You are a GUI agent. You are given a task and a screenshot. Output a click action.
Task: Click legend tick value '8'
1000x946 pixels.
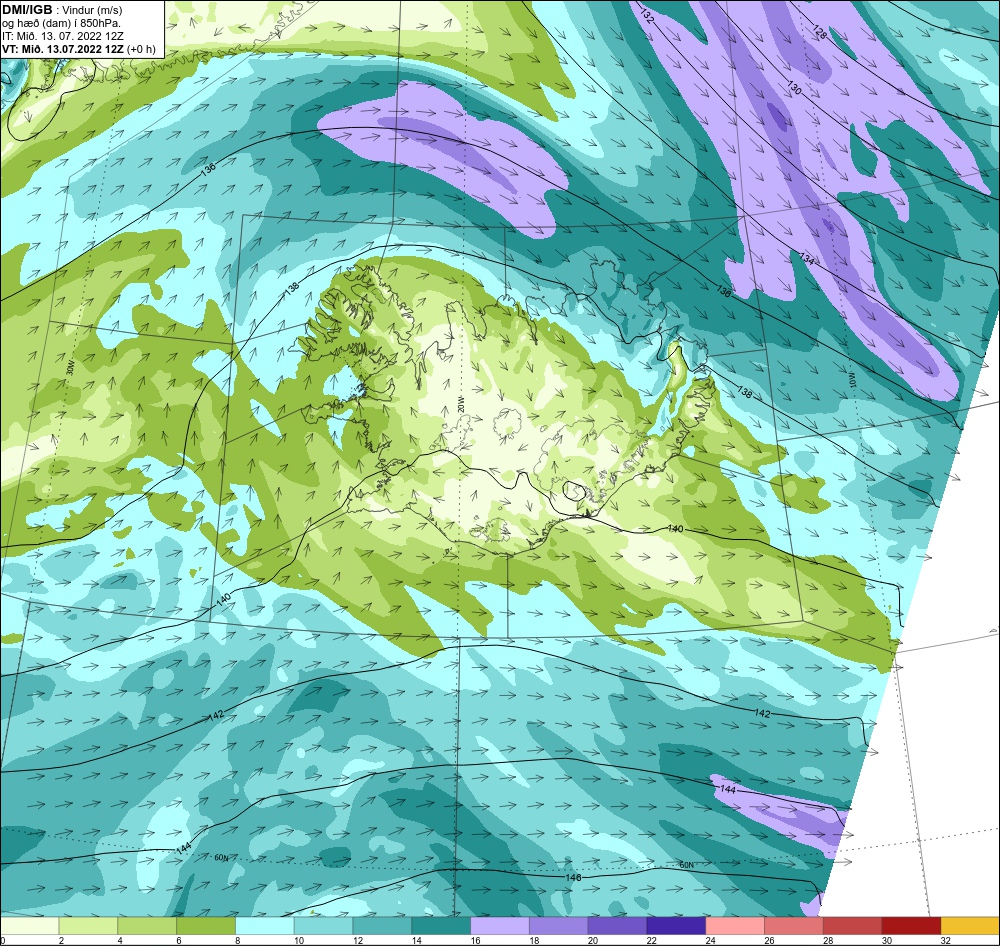[238, 940]
